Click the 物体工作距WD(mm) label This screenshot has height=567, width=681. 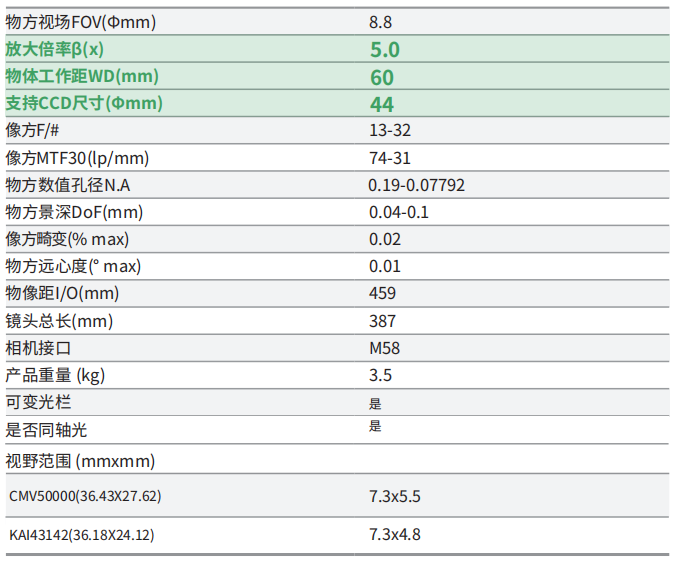point(82,76)
